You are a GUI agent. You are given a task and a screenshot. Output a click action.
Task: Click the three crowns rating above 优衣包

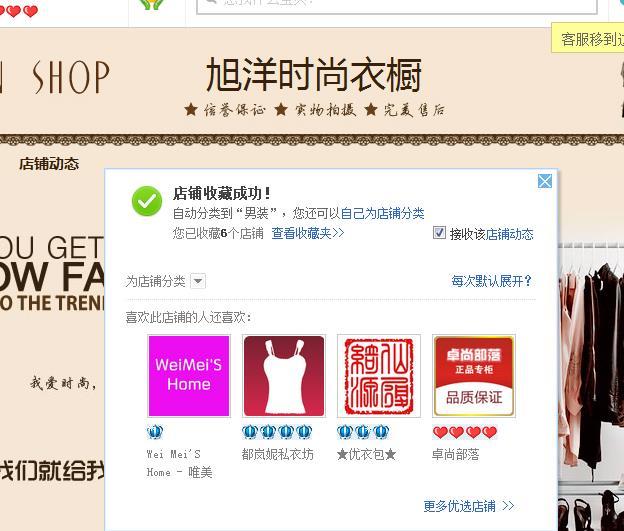click(x=363, y=432)
